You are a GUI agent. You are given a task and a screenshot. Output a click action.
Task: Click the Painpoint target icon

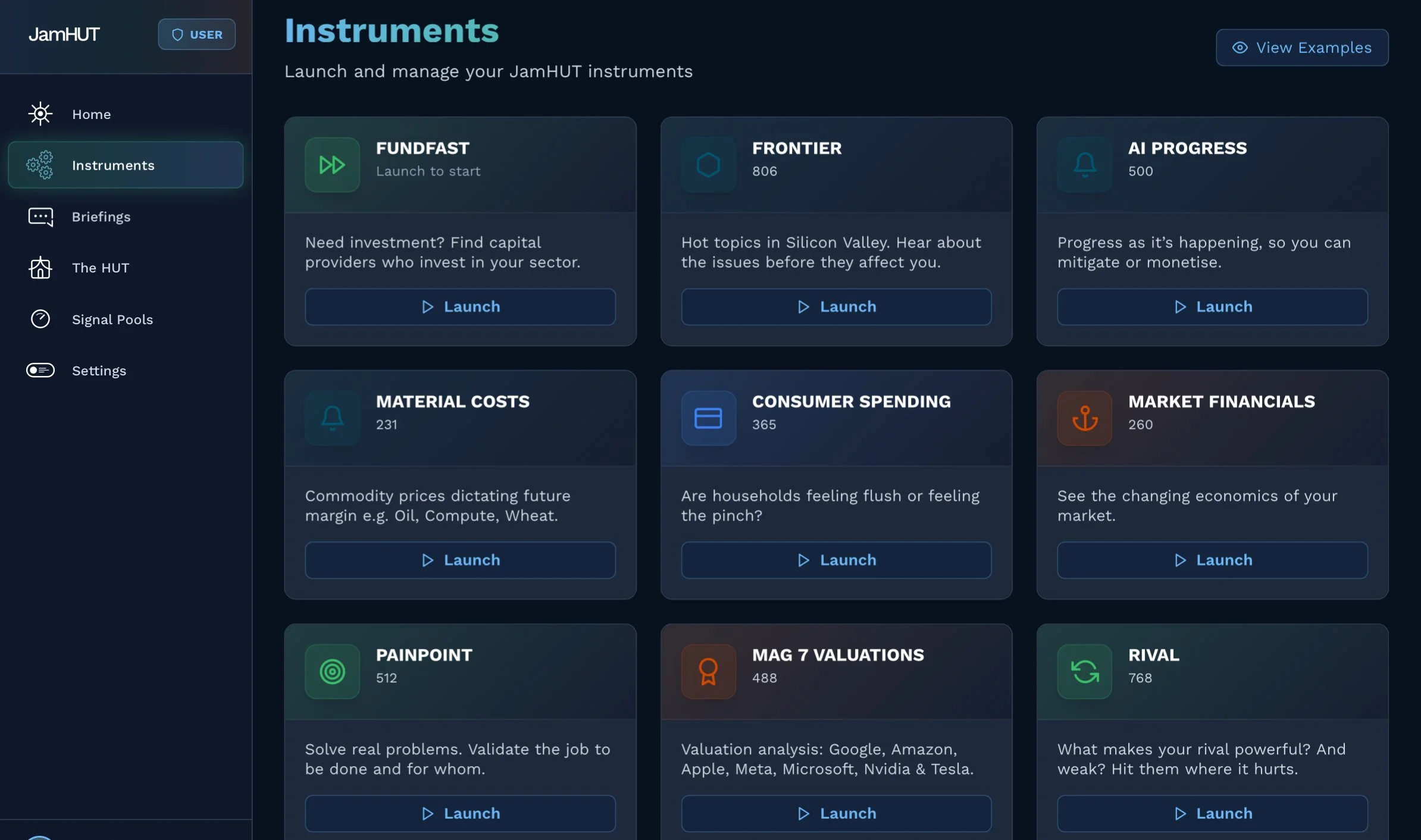(332, 672)
